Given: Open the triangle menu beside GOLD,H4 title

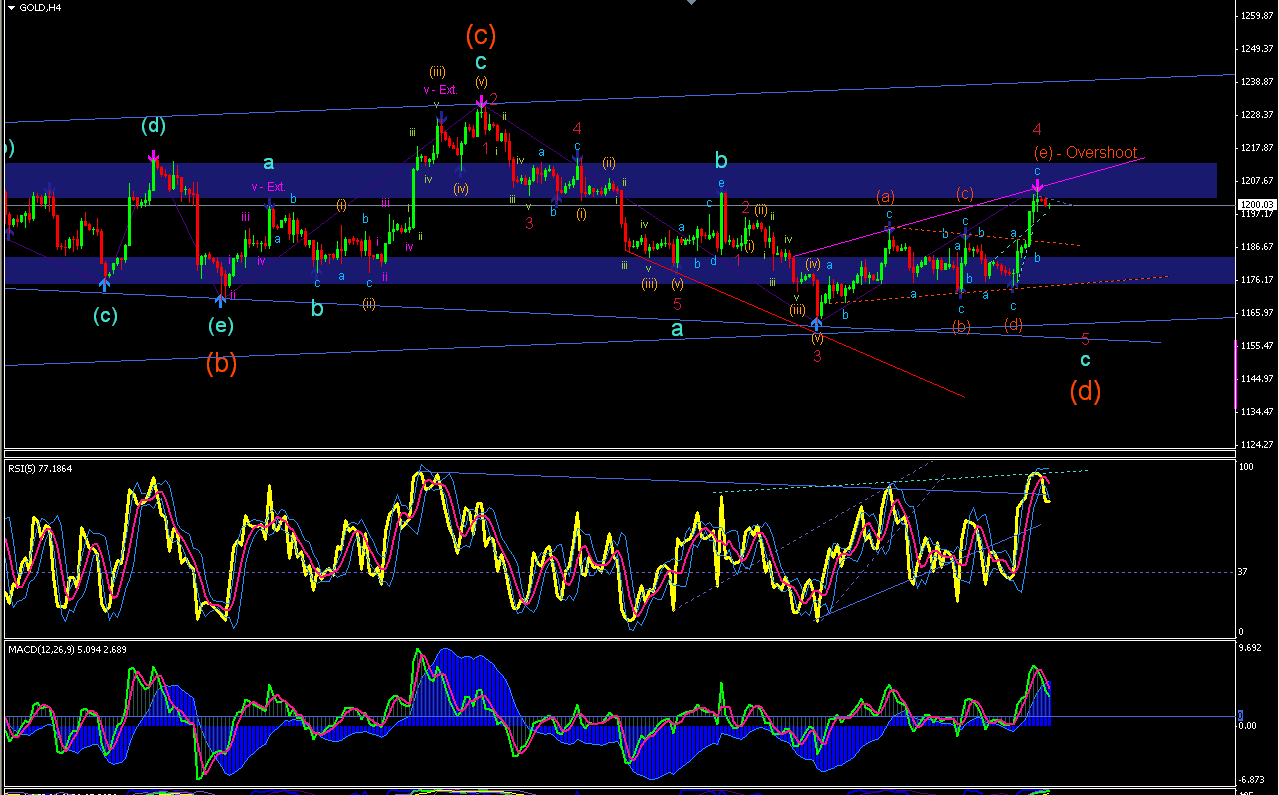Looking at the screenshot, I should 10,6.
